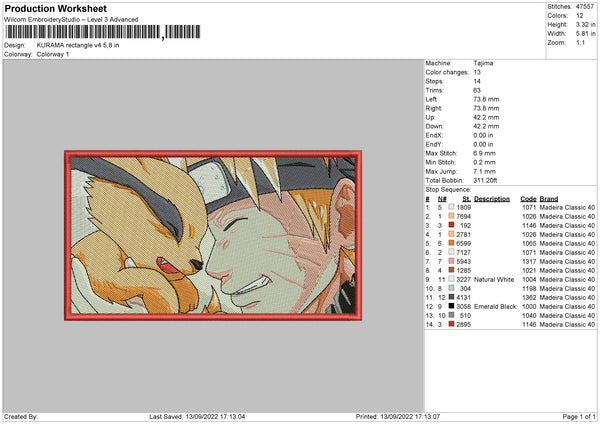Click the Min Stitch value "0.2 mm"

pyautogui.click(x=484, y=162)
